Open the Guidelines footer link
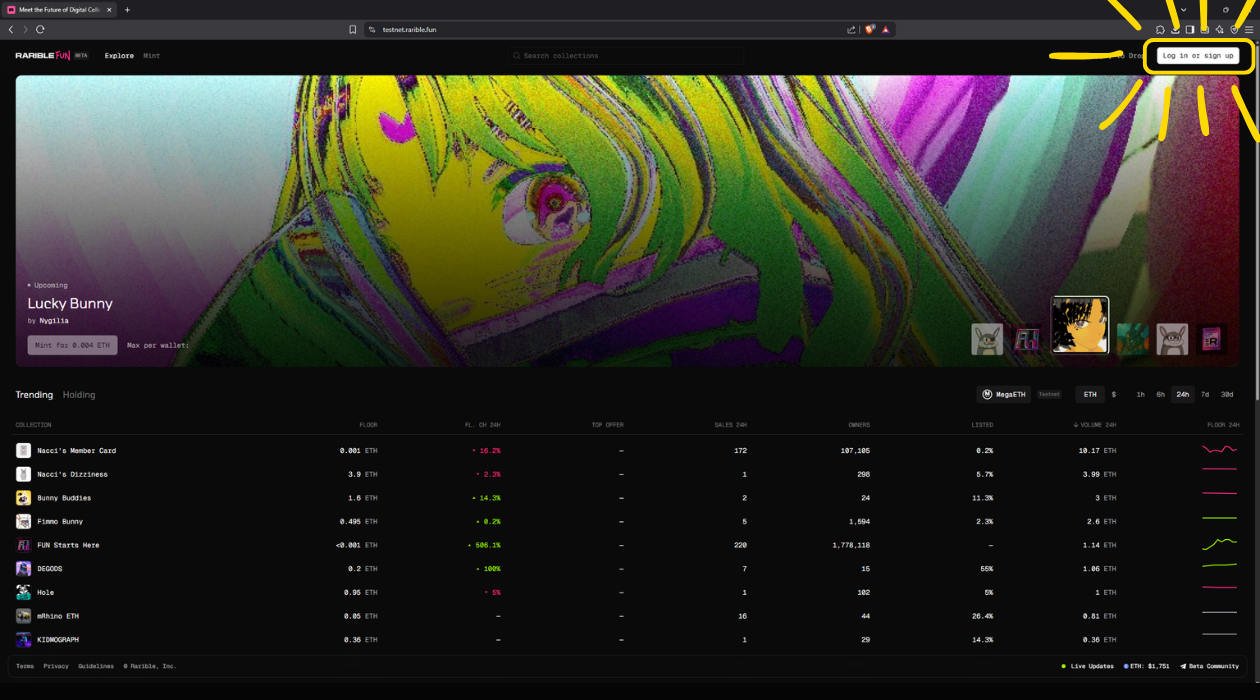1260x700 pixels. tap(96, 666)
